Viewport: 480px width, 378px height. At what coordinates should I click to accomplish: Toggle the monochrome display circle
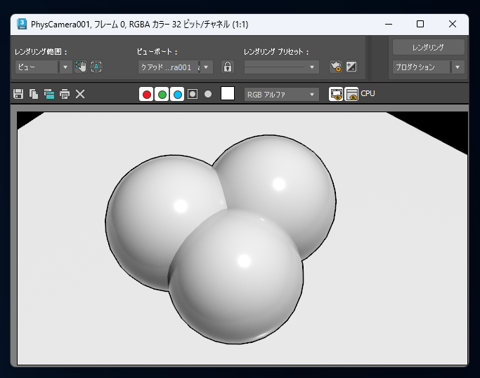tap(208, 94)
